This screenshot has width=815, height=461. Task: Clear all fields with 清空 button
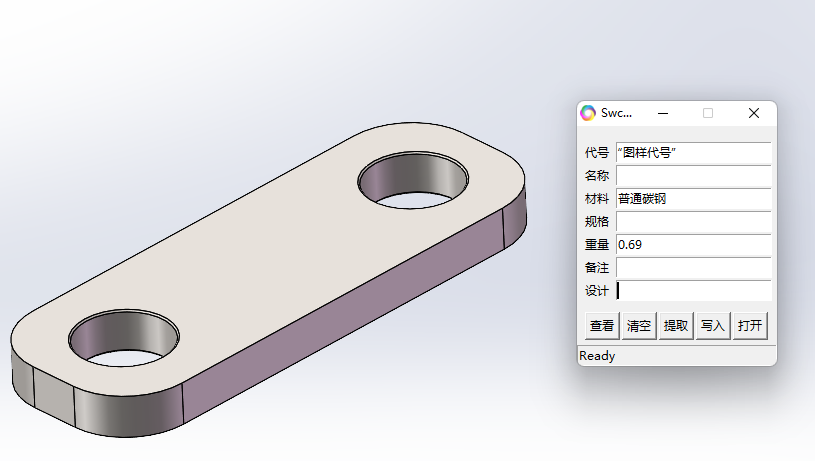(639, 326)
